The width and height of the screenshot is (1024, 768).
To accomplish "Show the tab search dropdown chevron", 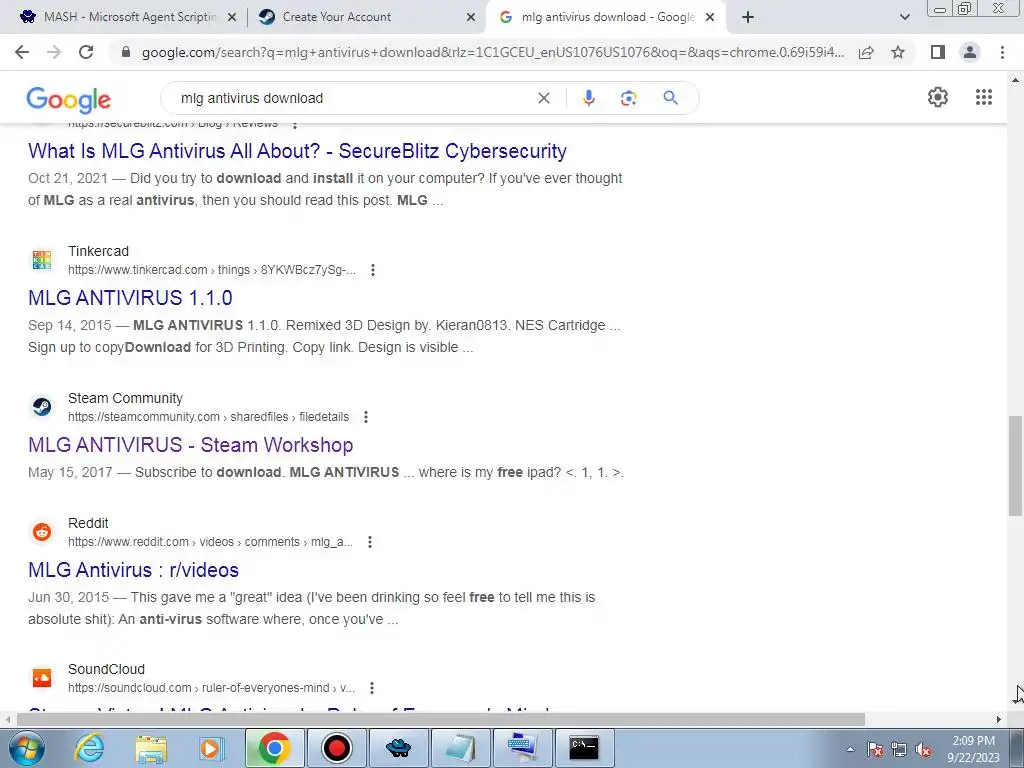I will pyautogui.click(x=904, y=17).
